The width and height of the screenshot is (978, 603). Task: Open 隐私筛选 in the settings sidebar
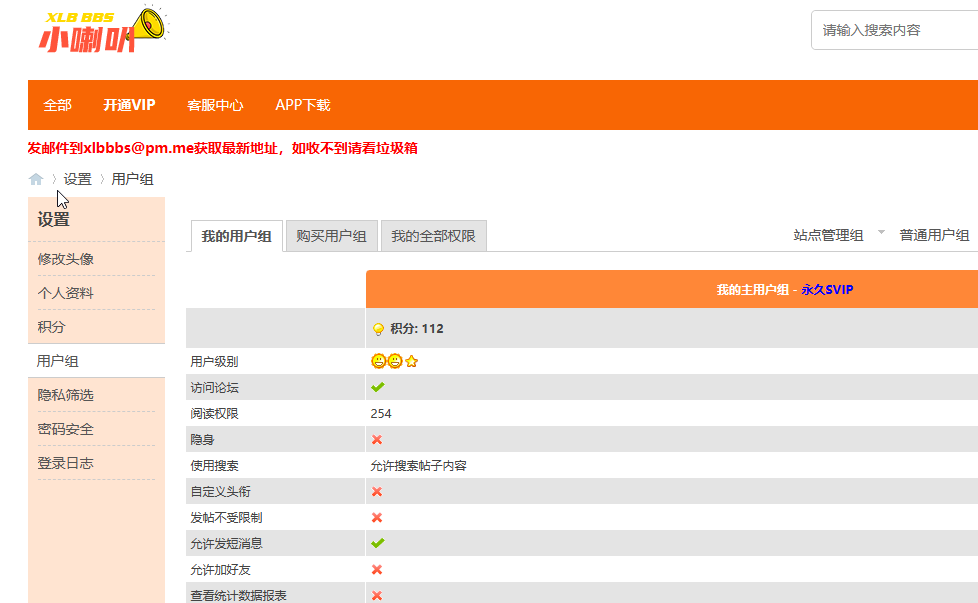click(65, 395)
